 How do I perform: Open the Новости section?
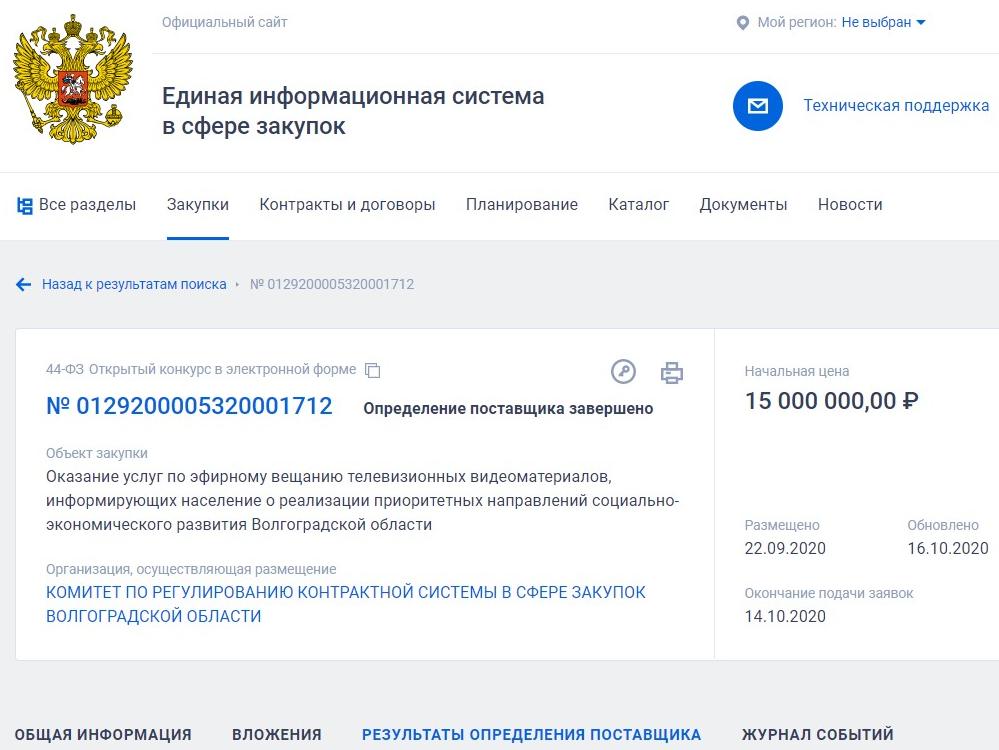(x=850, y=204)
